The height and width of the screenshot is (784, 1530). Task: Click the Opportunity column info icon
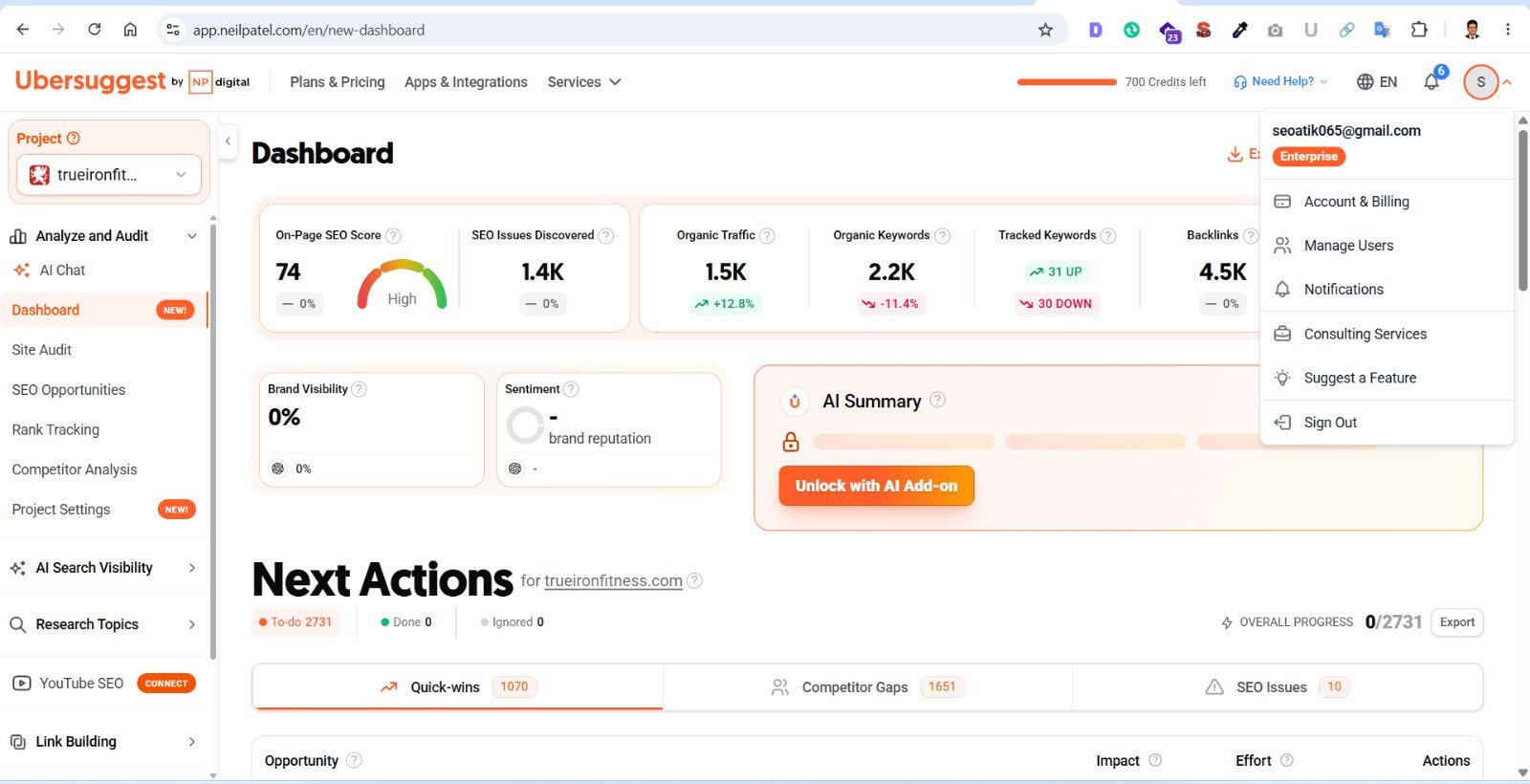point(354,760)
